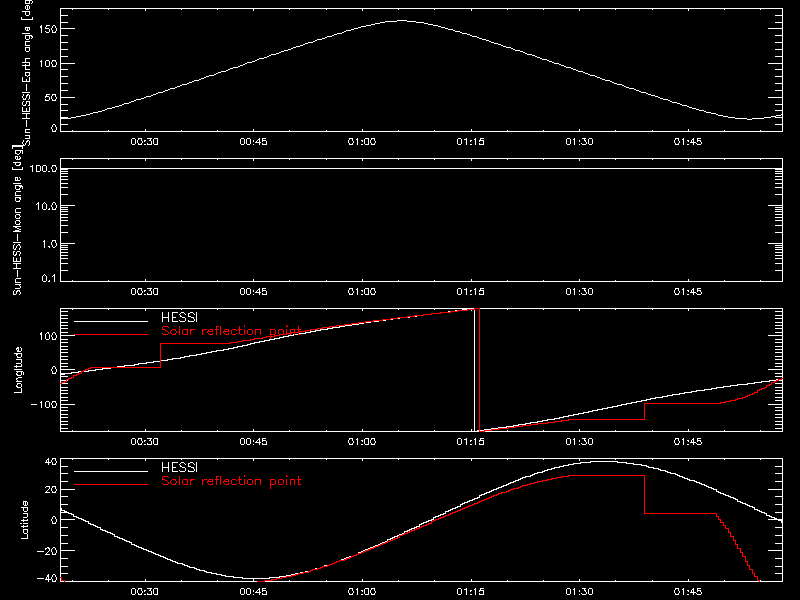
Task: Click the 10.0 tick on Moon angle plot
Action: (46, 206)
